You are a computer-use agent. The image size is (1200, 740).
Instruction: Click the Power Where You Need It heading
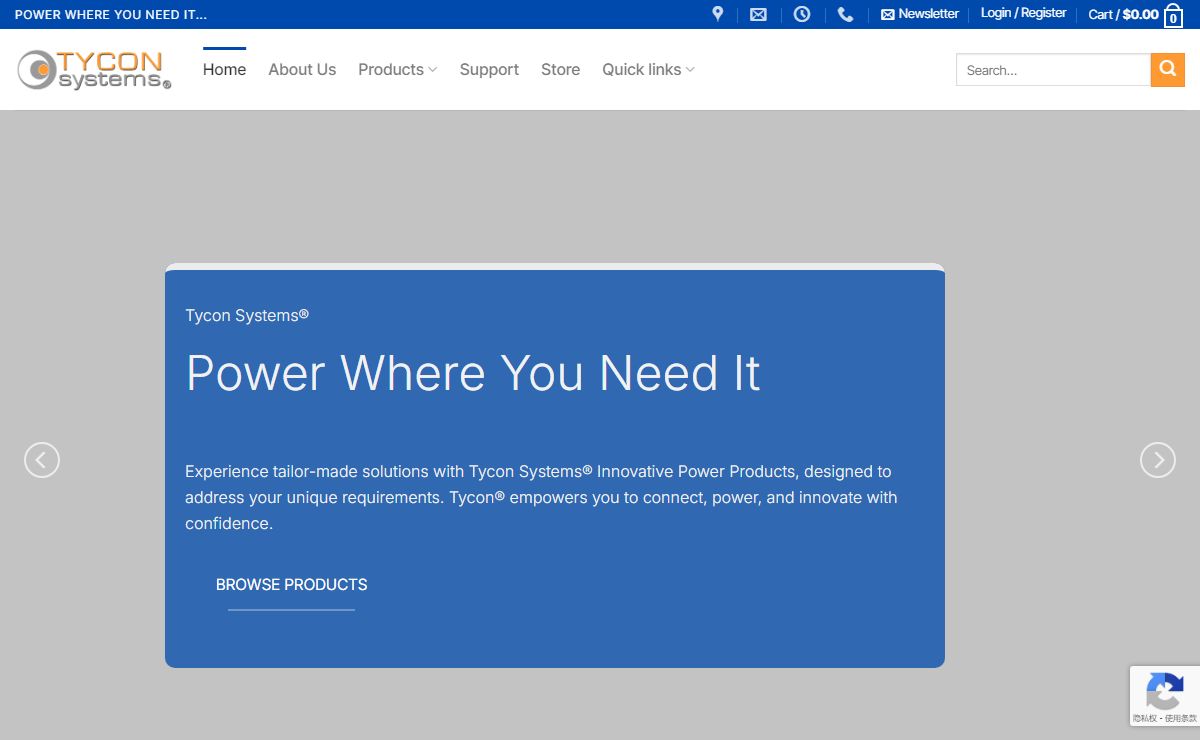[x=473, y=373]
